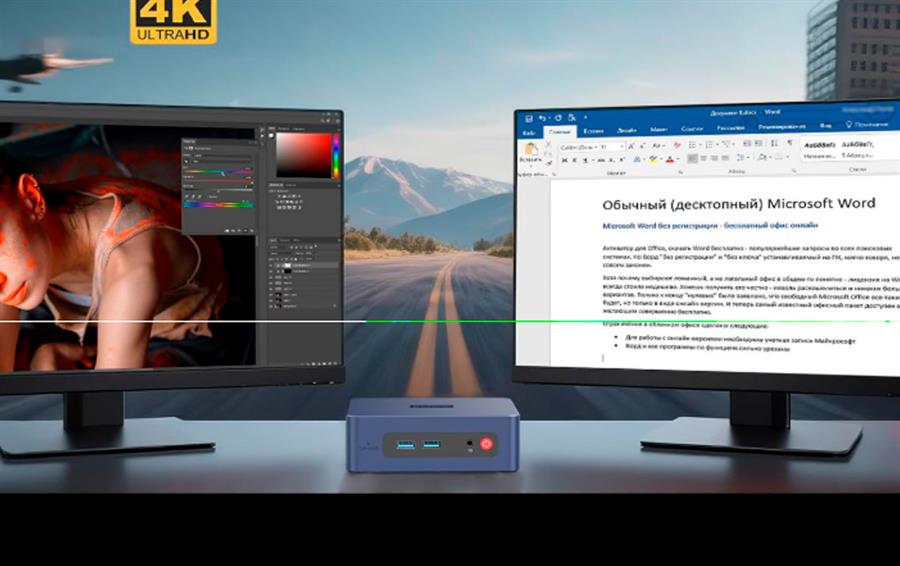The image size is (900, 566).
Task: Open the font name dropdown in Word
Action: 578,146
